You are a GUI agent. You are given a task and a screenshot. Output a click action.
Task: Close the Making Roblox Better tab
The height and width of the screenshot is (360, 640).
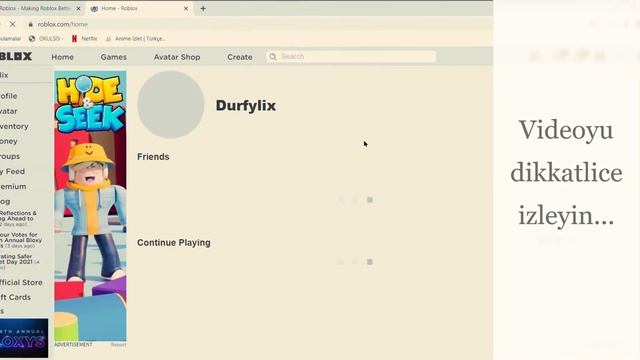tap(78, 8)
